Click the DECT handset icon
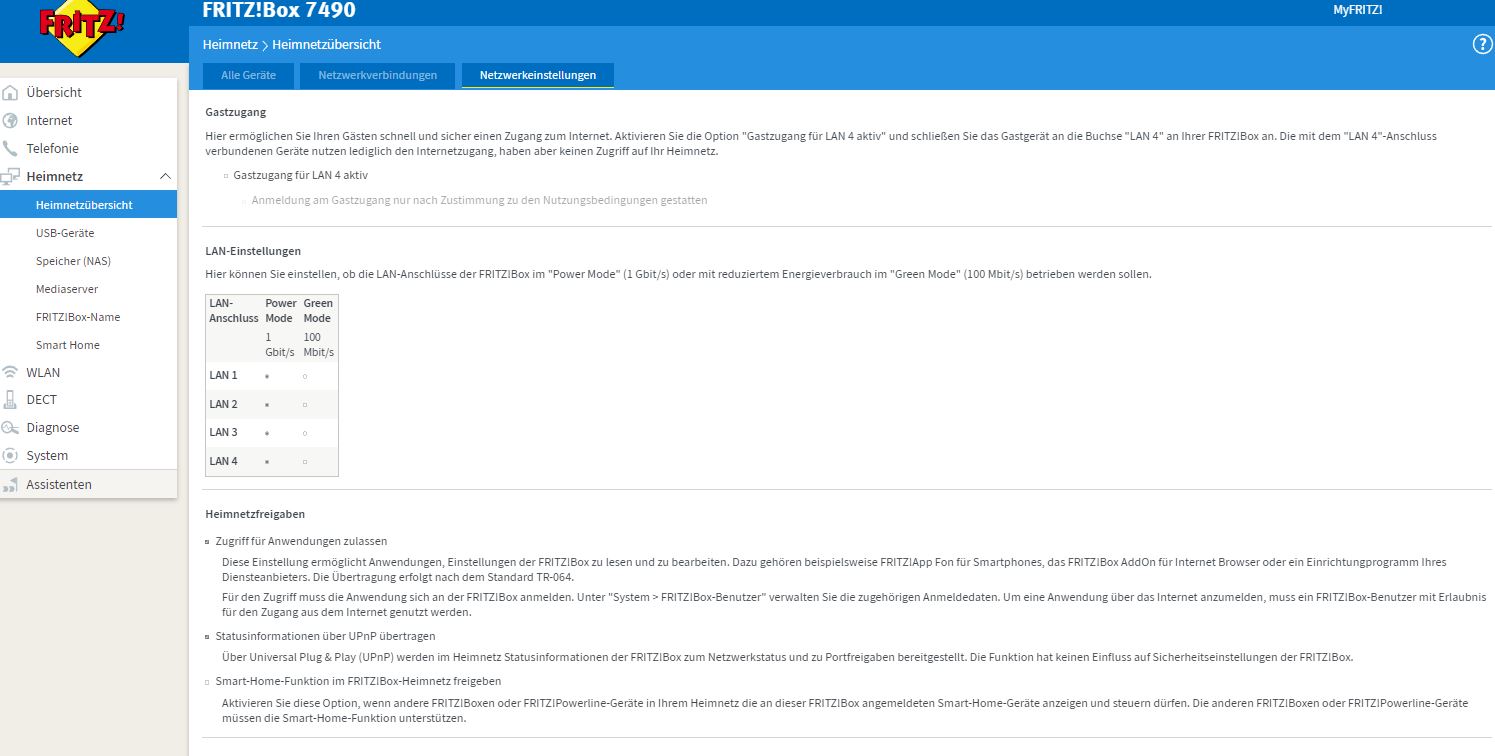 [x=11, y=400]
